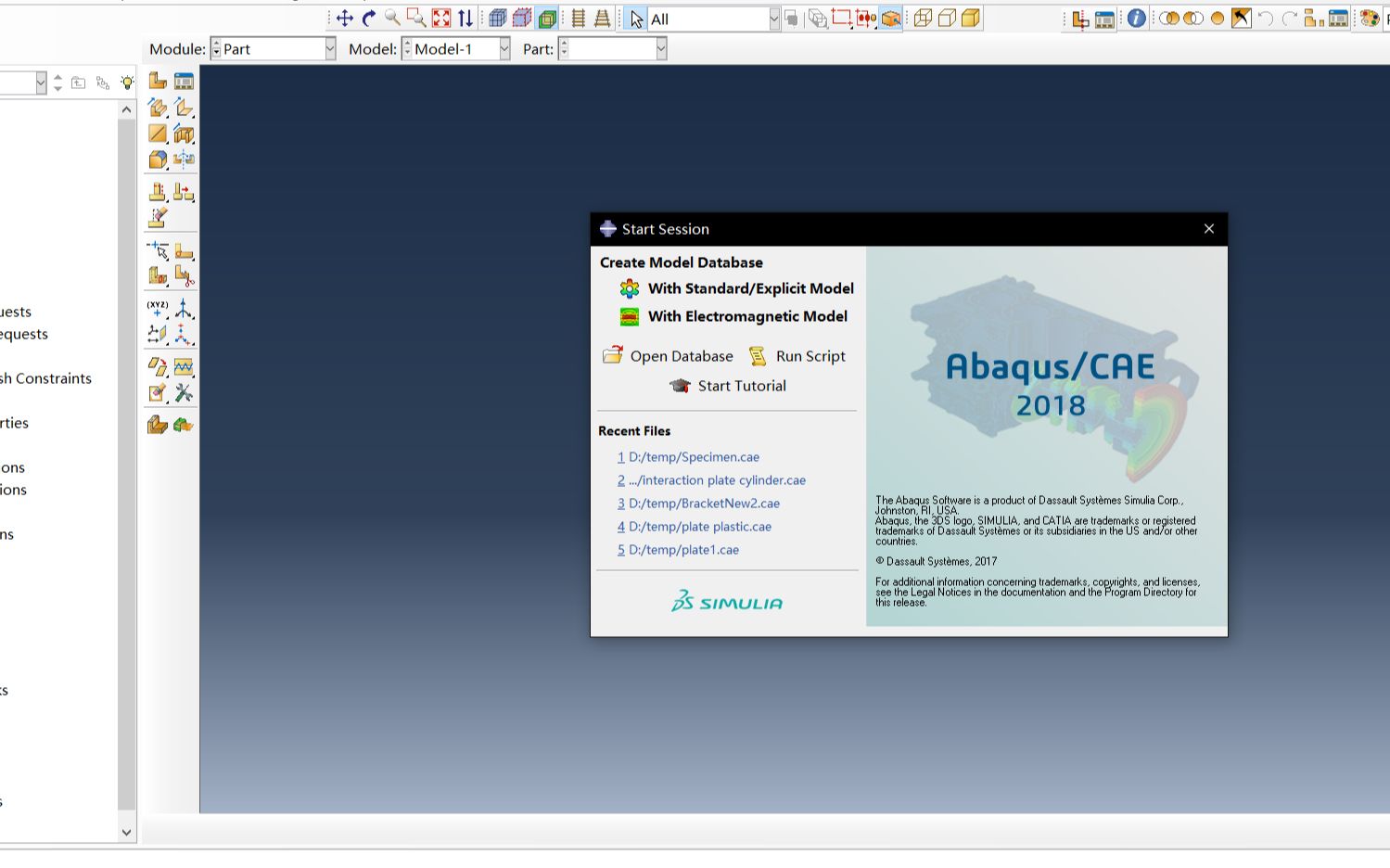Screen dimensions: 1390x868
Task: Click the light bulb icon in model tree
Action: coord(127,83)
